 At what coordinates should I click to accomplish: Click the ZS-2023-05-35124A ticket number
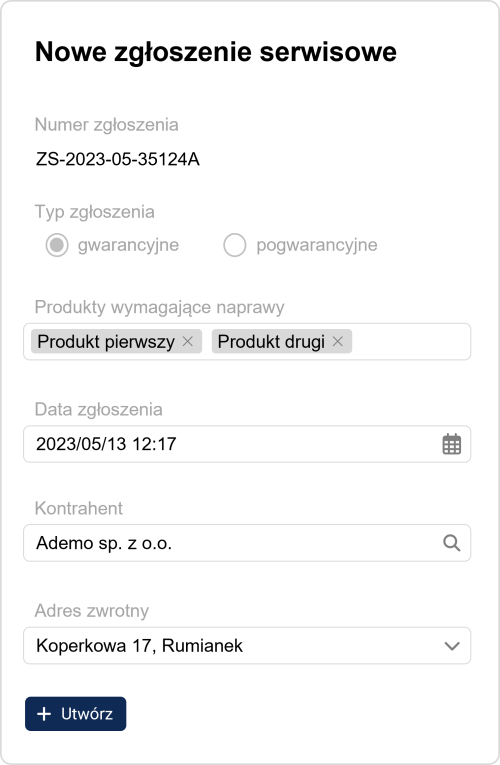pos(118,159)
